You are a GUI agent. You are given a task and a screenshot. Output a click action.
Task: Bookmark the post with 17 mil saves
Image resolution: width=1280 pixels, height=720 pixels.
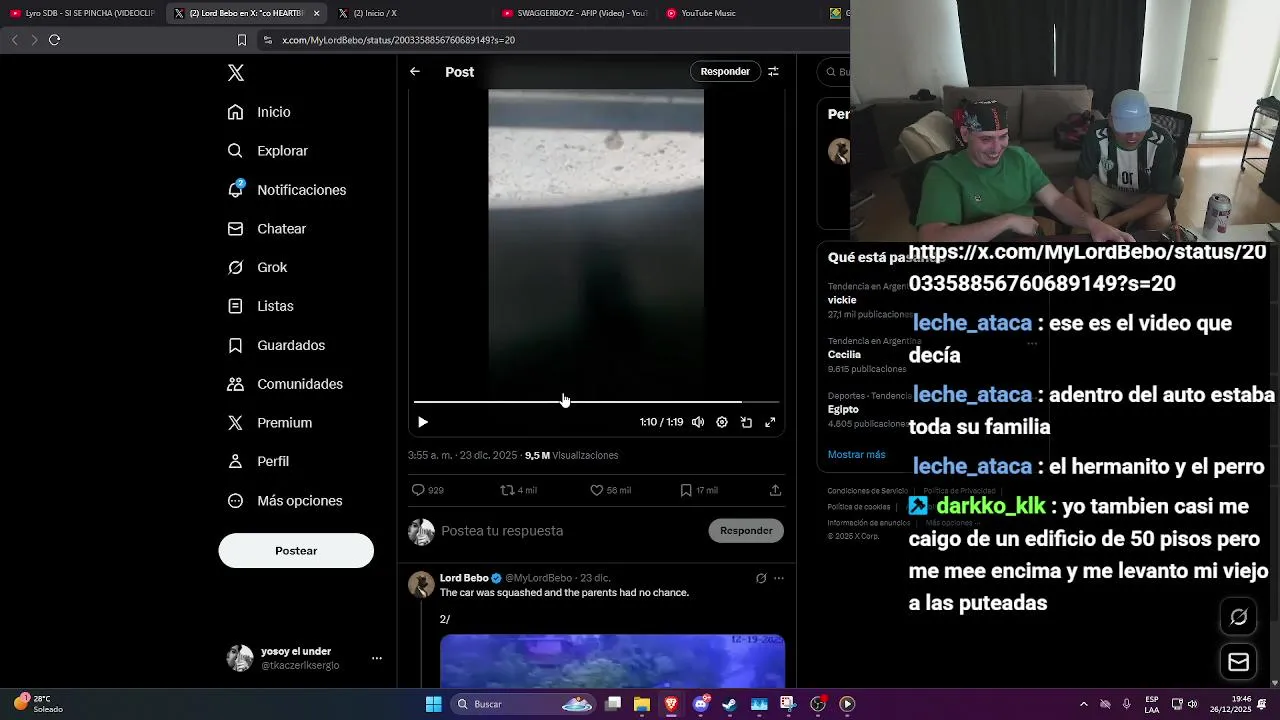(686, 490)
